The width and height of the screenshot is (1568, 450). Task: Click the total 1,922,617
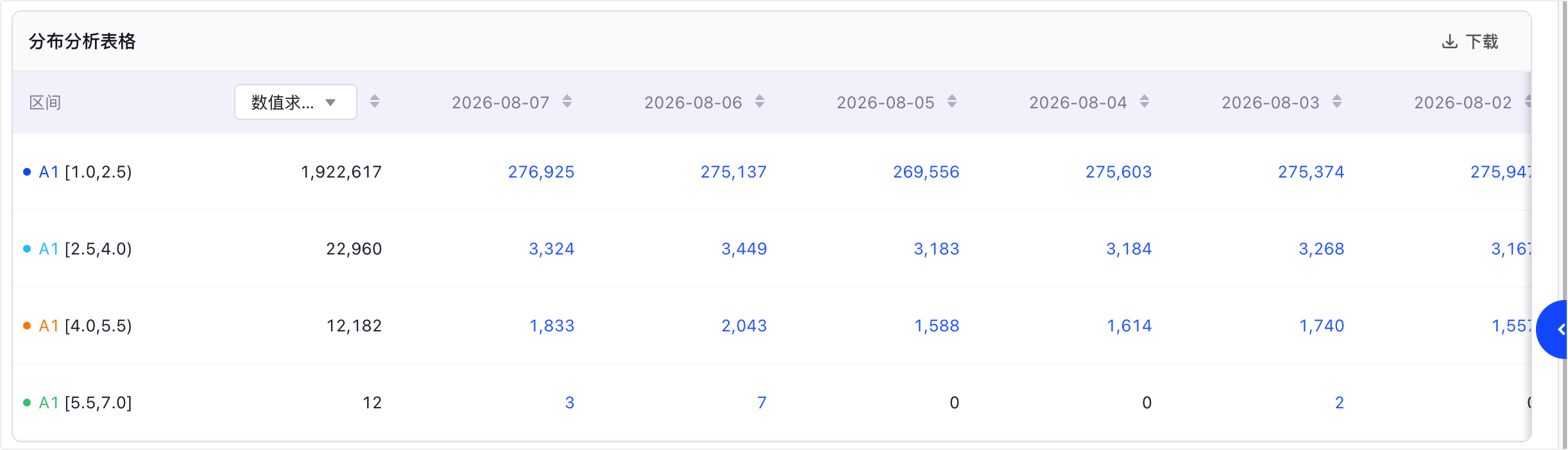pyautogui.click(x=341, y=172)
